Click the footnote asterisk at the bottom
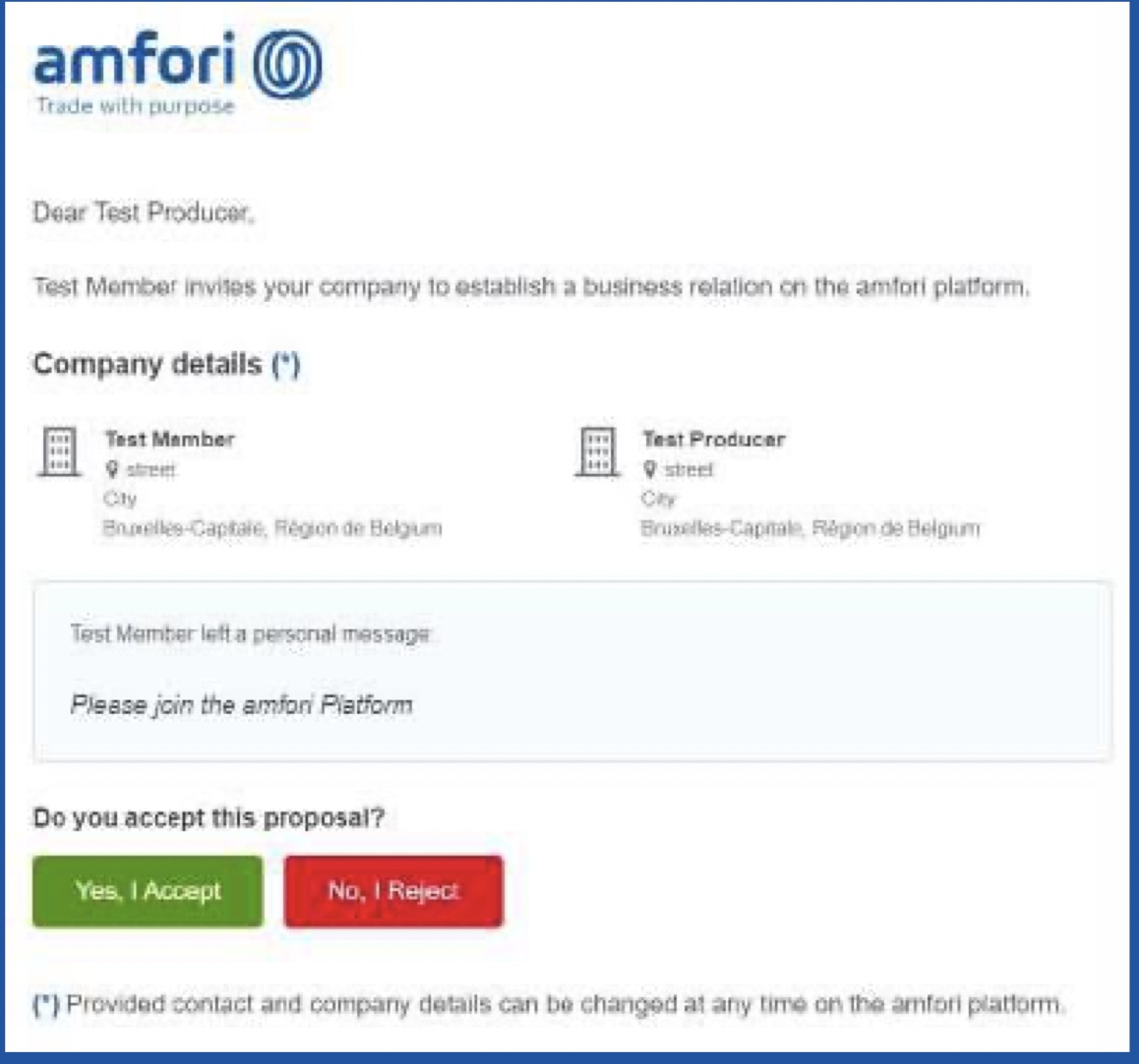The height and width of the screenshot is (1064, 1139). pos(46,1004)
